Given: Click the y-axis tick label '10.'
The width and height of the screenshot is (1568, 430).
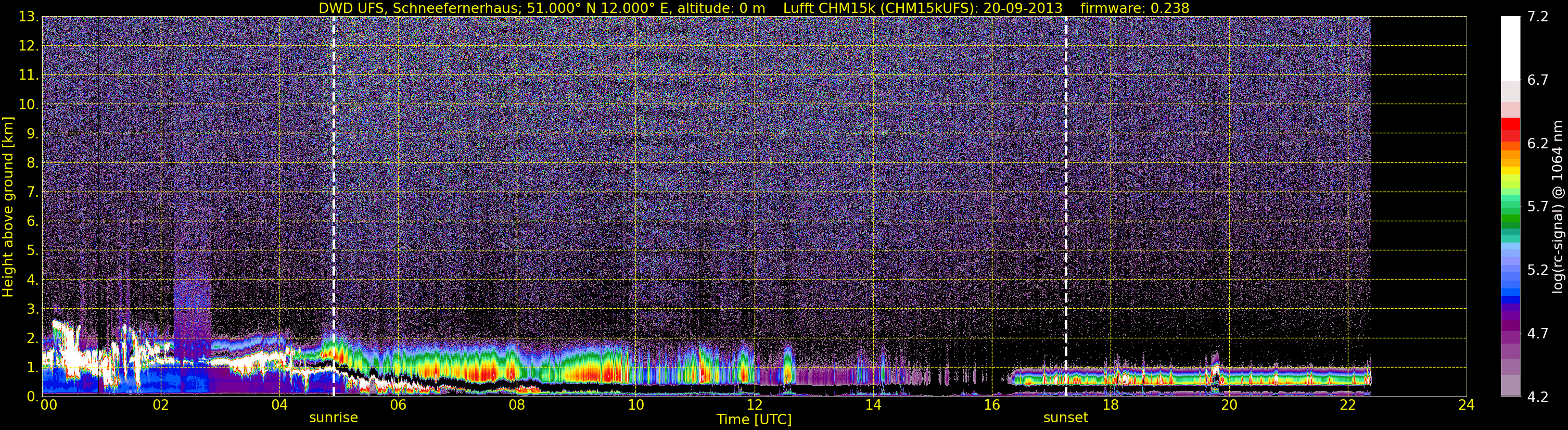Looking at the screenshot, I should (x=28, y=105).
